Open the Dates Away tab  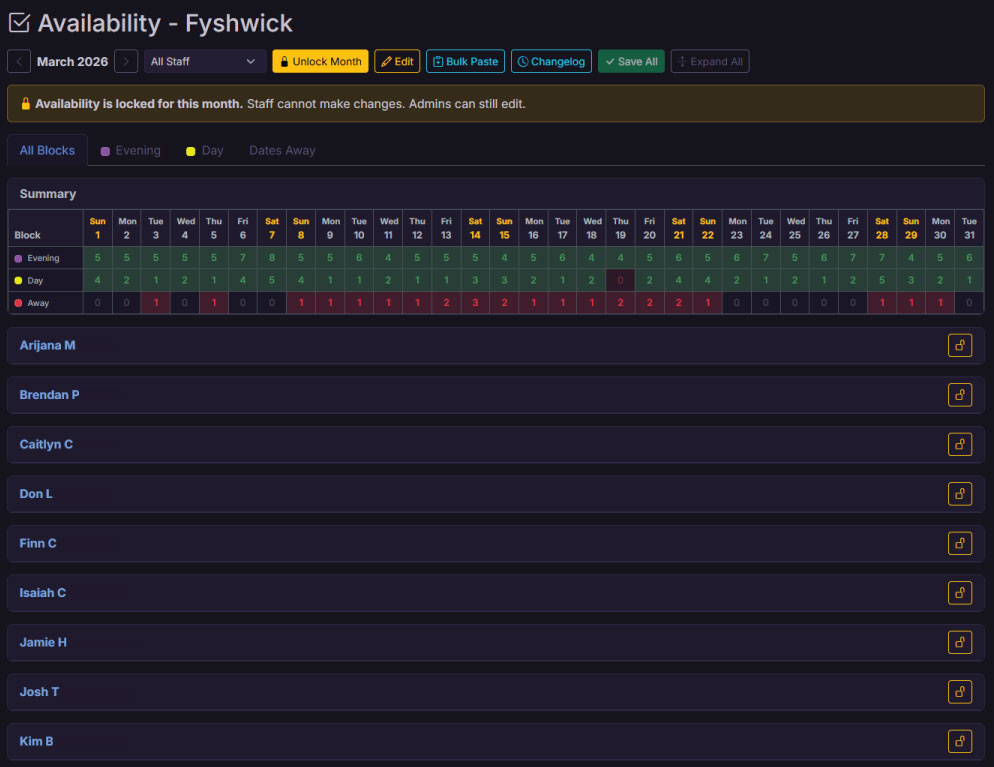click(x=281, y=150)
